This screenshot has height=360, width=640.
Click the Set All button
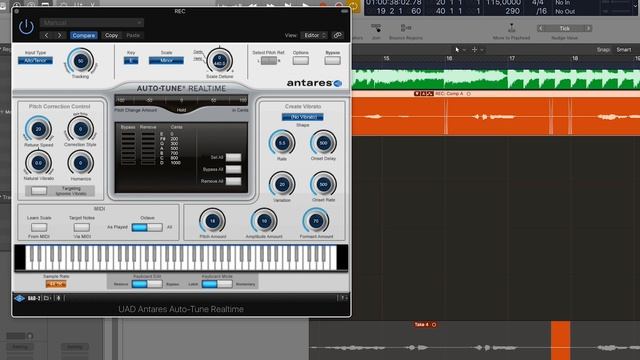pos(233,157)
